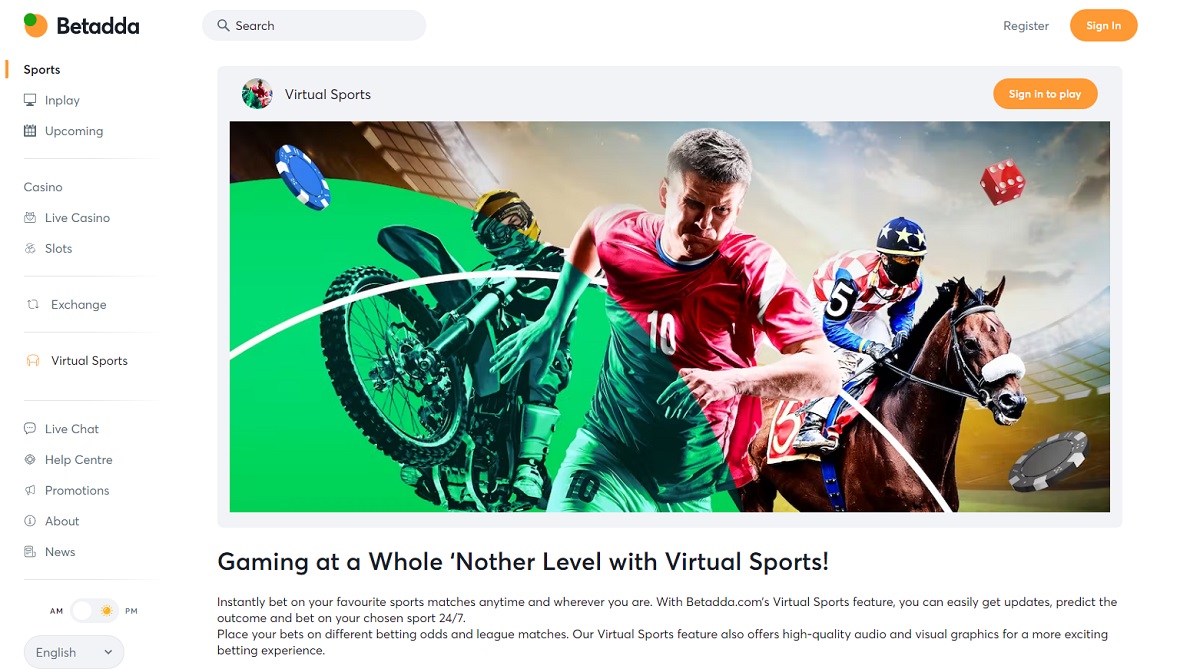Viewport: 1200px width, 669px height.
Task: Click the Live Chat bubble icon
Action: coord(30,429)
